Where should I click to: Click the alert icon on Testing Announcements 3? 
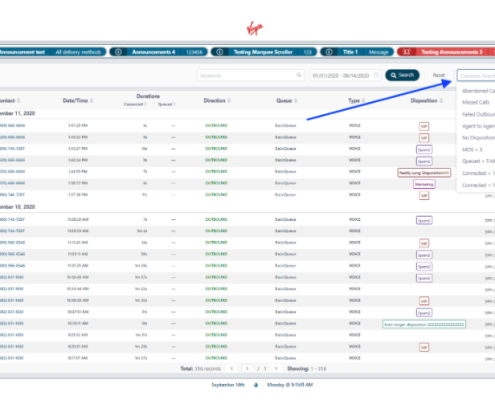pyautogui.click(x=406, y=52)
